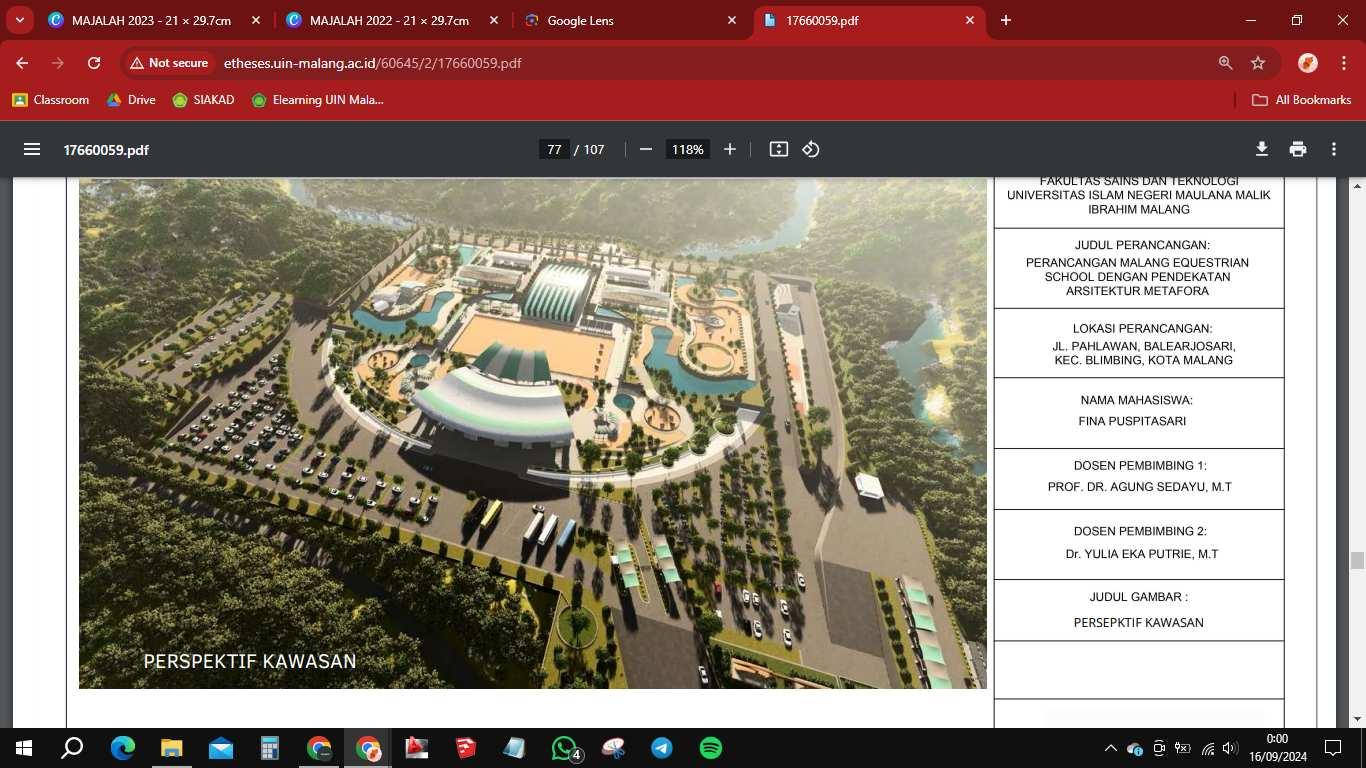Open the Classroom bookmark
The height and width of the screenshot is (768, 1366).
(51, 100)
